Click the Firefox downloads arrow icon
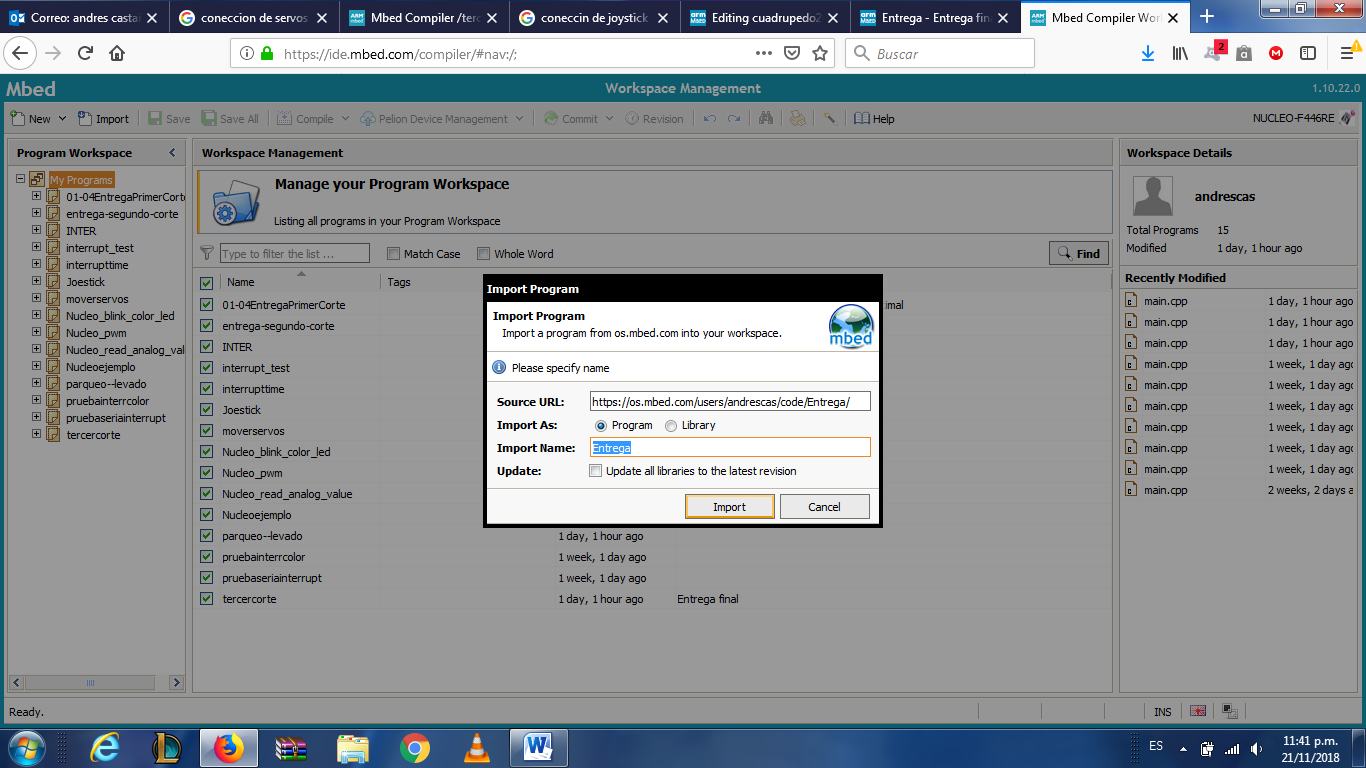Screen dimensions: 1366x768 [1147, 54]
